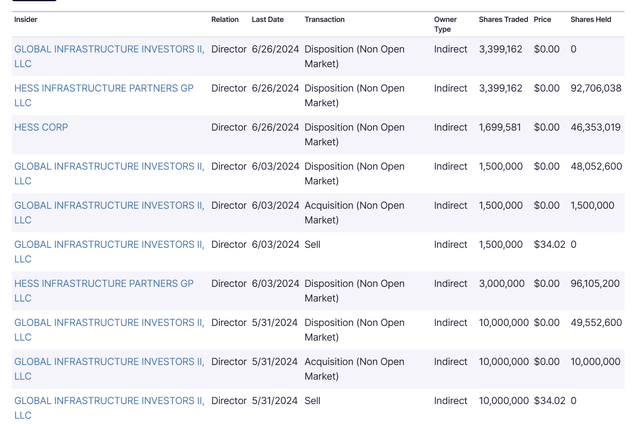Sort by the Last Date column header

[267, 20]
